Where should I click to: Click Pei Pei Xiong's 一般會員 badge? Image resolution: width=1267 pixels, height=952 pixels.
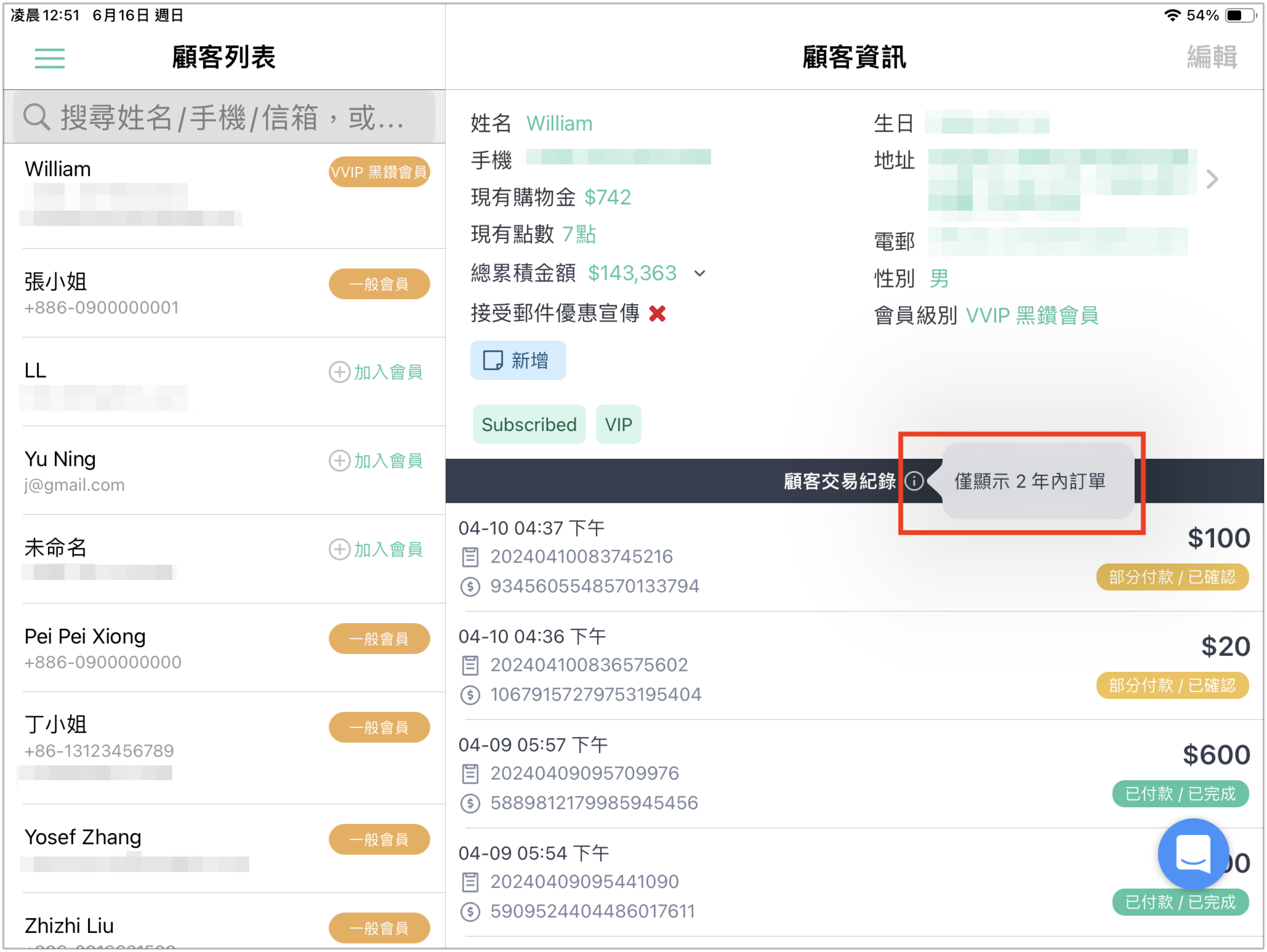tap(379, 639)
